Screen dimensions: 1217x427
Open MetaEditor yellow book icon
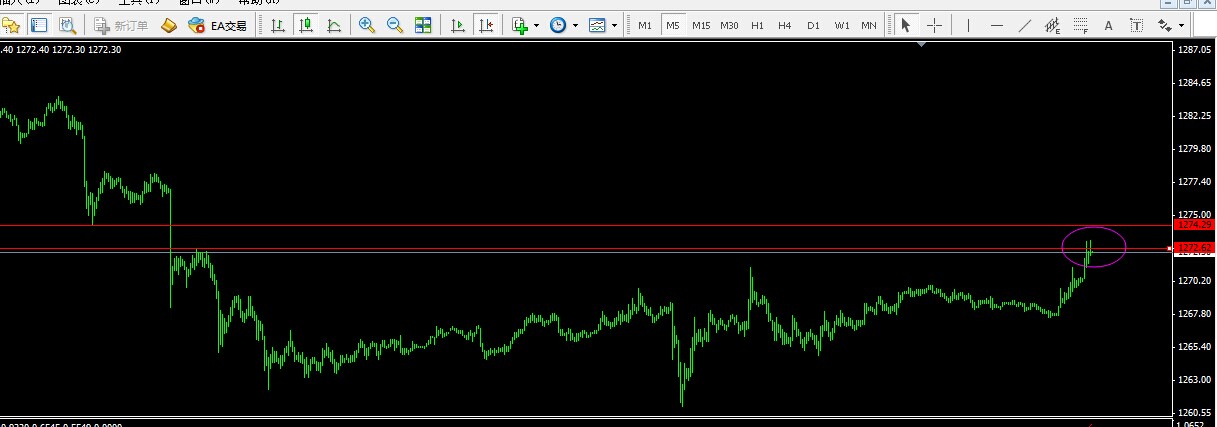[x=169, y=25]
